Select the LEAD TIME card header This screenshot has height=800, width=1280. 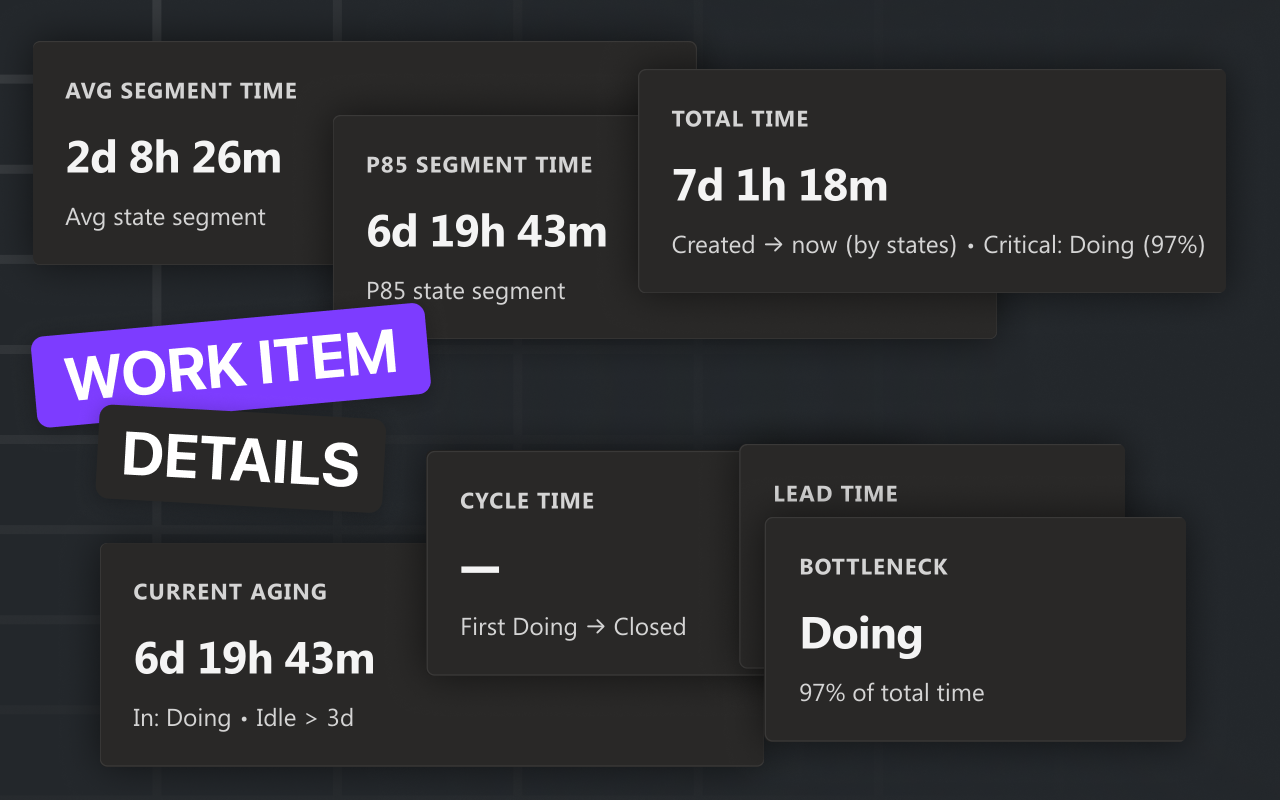tap(836, 493)
